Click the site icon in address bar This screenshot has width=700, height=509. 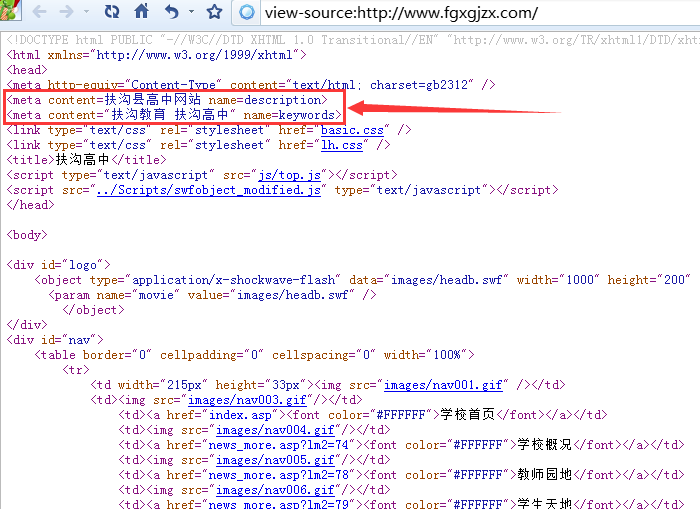(x=246, y=13)
